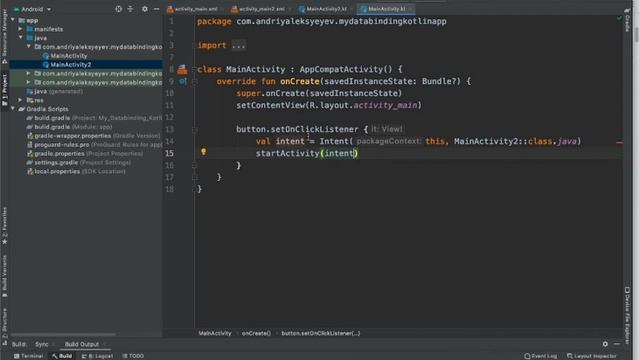This screenshot has width=640, height=360.
Task: Open Device File Explorer side panel
Action: (x=627, y=315)
